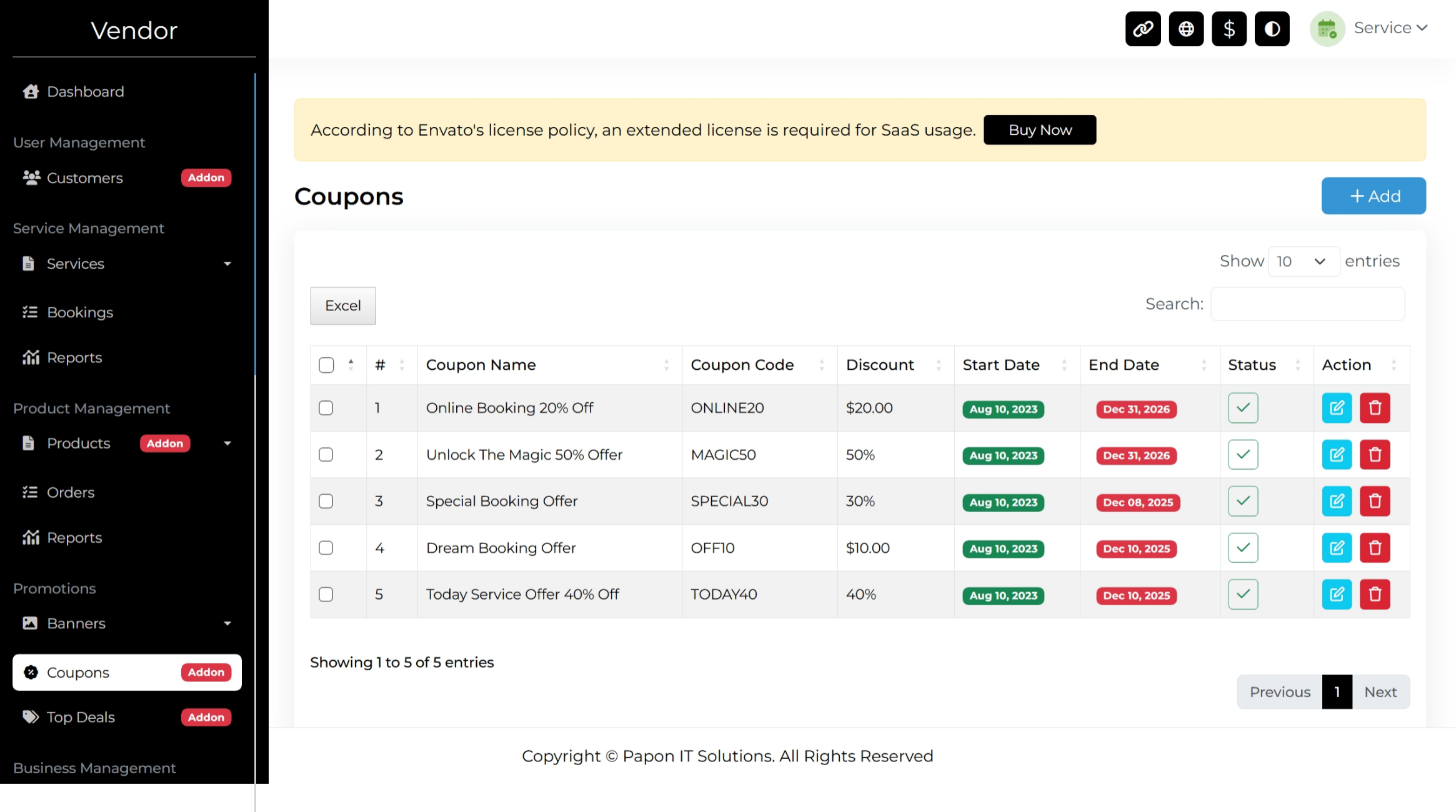The height and width of the screenshot is (812, 1456).
Task: Toggle the dark mode contrast icon
Action: point(1272,29)
